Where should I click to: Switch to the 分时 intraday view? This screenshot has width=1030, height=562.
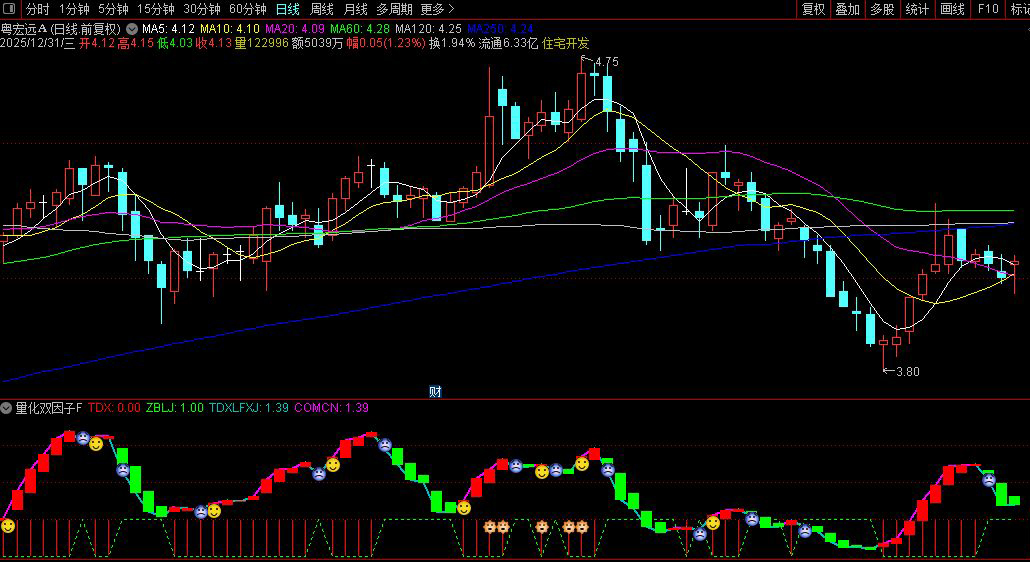click(38, 9)
